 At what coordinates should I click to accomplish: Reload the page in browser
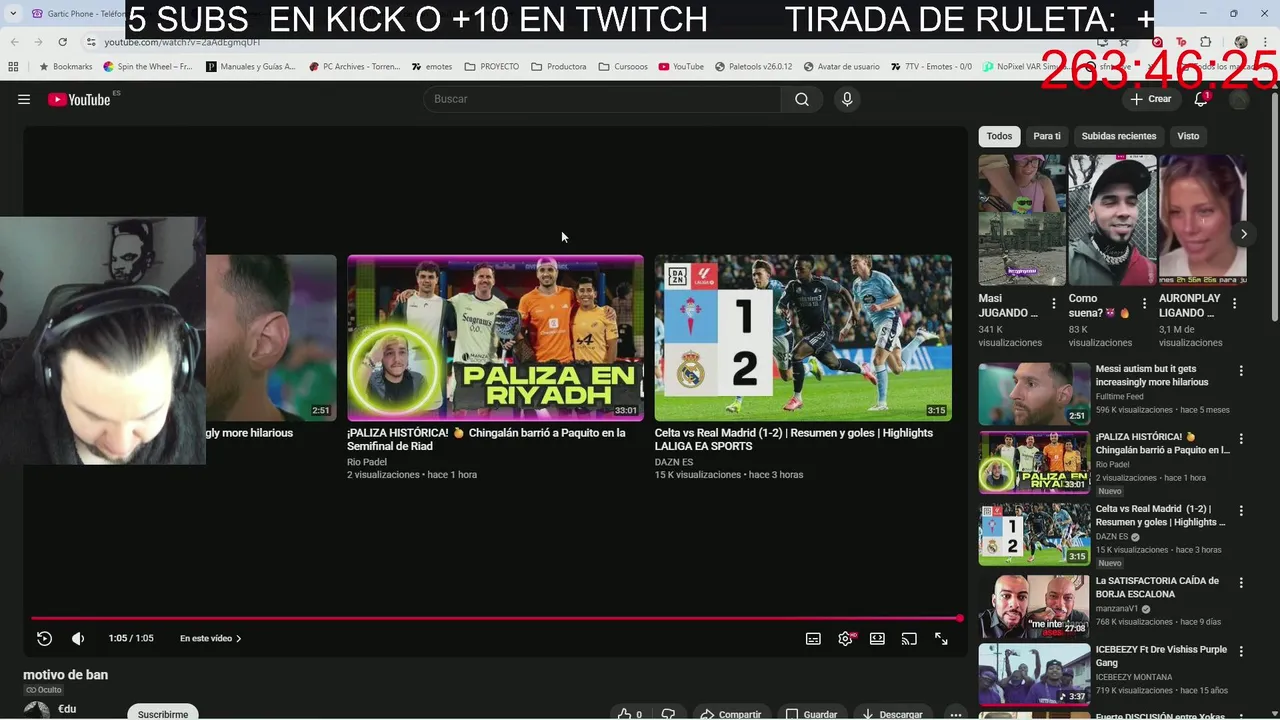point(62,42)
